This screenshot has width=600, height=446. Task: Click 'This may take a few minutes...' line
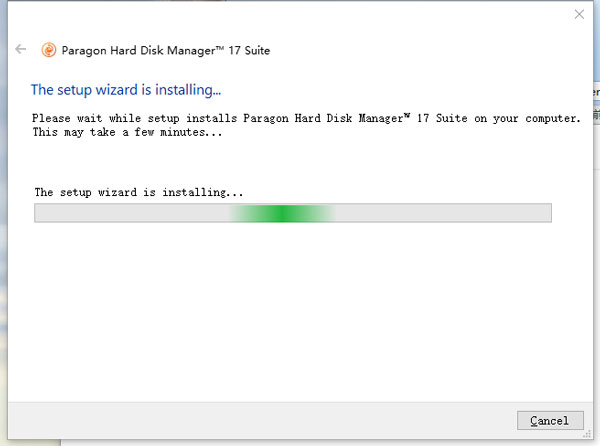click(128, 131)
